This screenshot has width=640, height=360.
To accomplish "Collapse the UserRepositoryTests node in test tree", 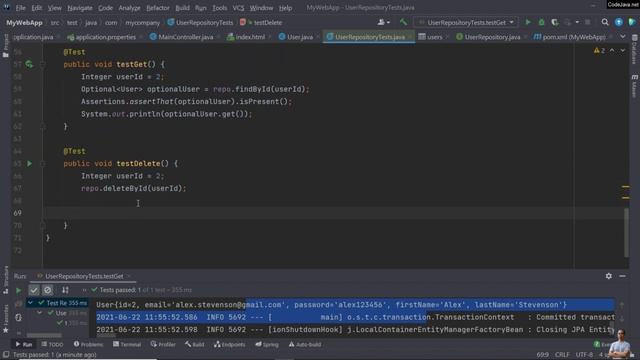I will tap(39, 313).
